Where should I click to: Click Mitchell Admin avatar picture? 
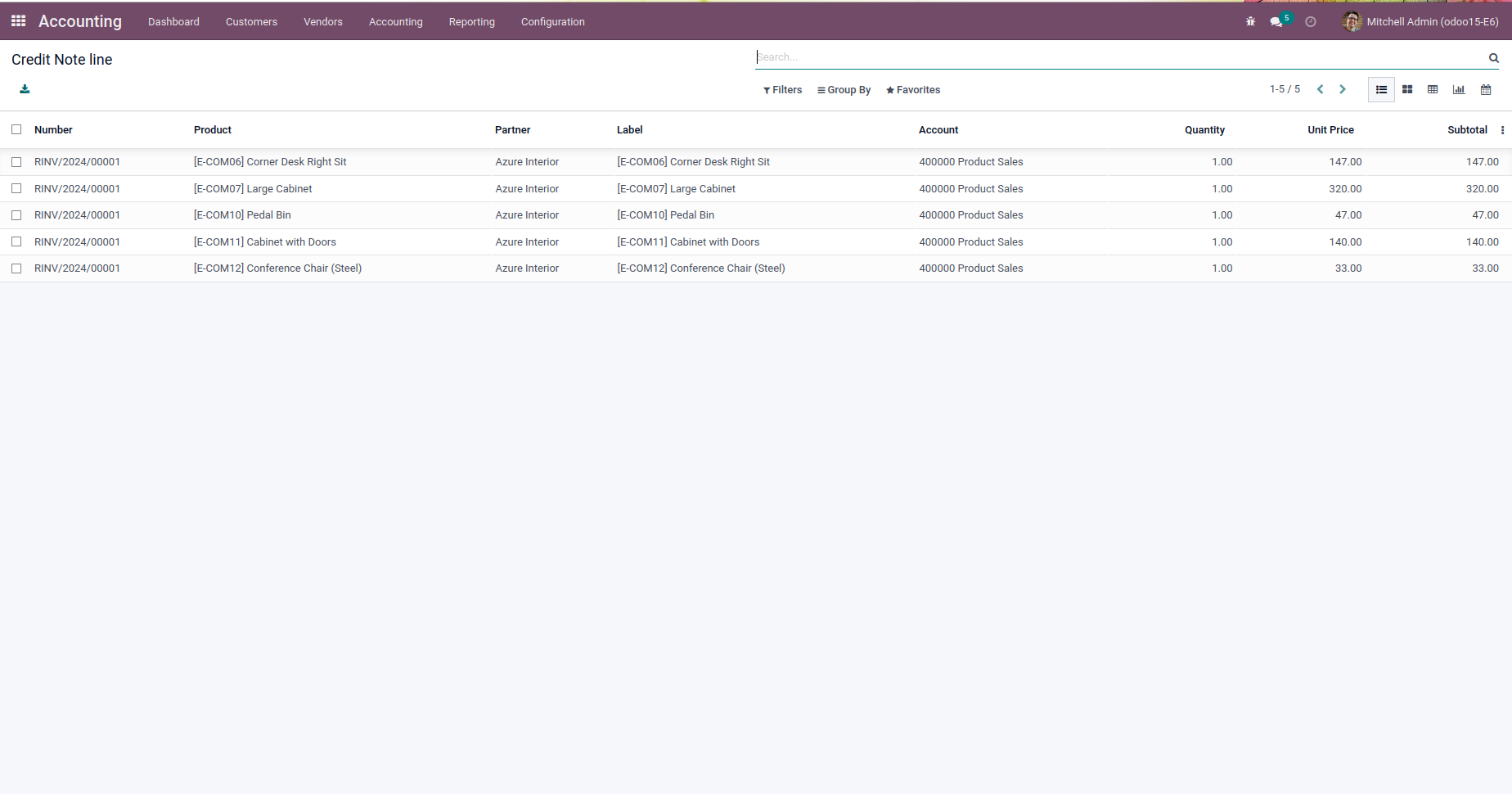pyautogui.click(x=1352, y=22)
